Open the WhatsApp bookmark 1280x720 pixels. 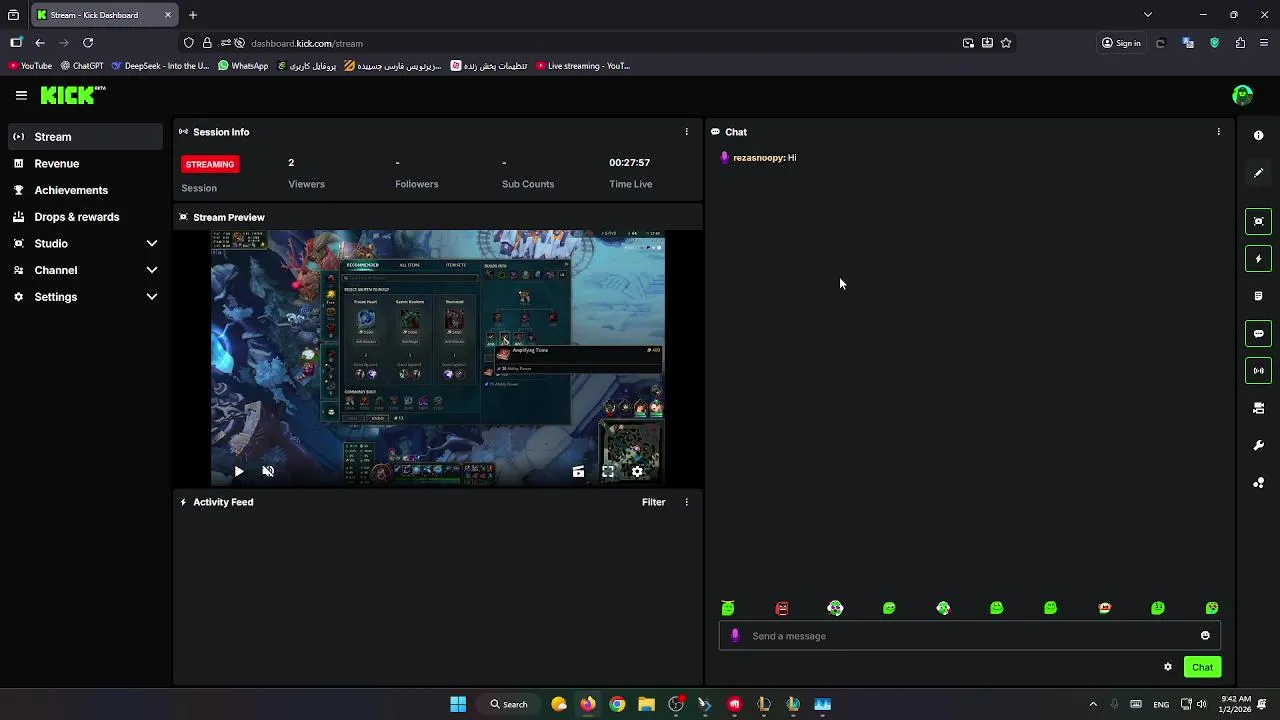243,66
